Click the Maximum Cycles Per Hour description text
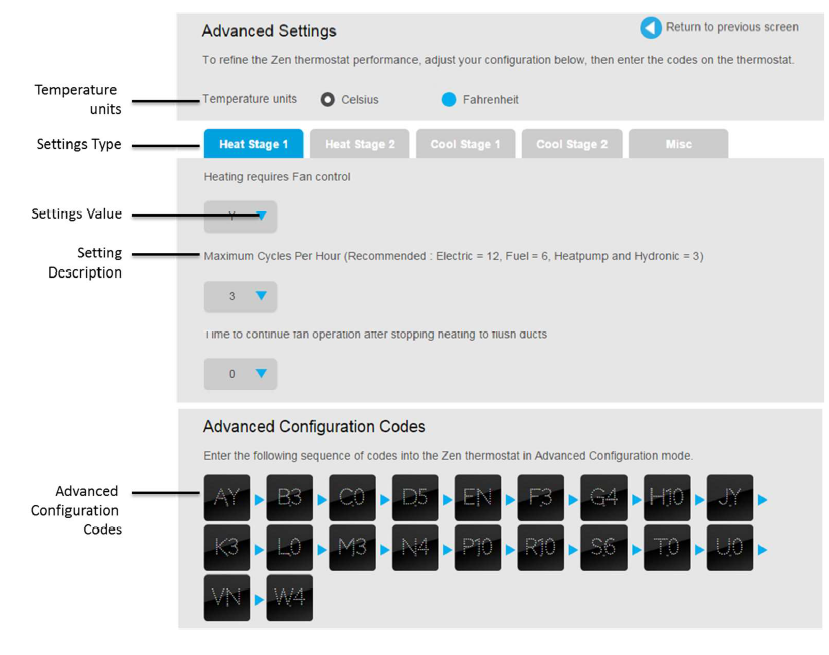Screen dimensions: 829x655 tap(454, 256)
